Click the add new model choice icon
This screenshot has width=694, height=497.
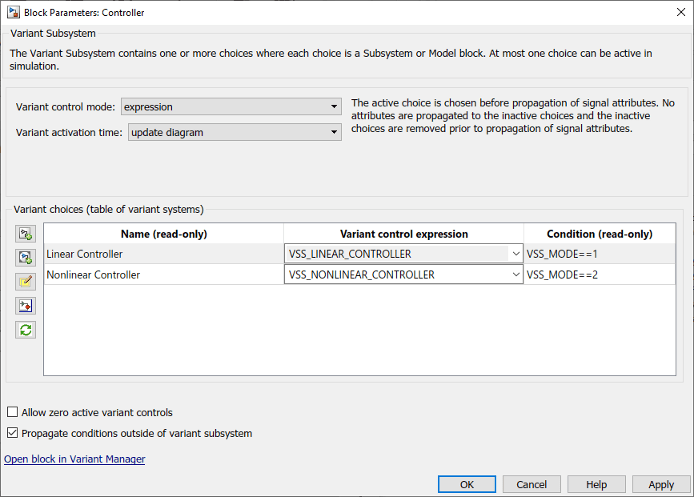(25, 257)
